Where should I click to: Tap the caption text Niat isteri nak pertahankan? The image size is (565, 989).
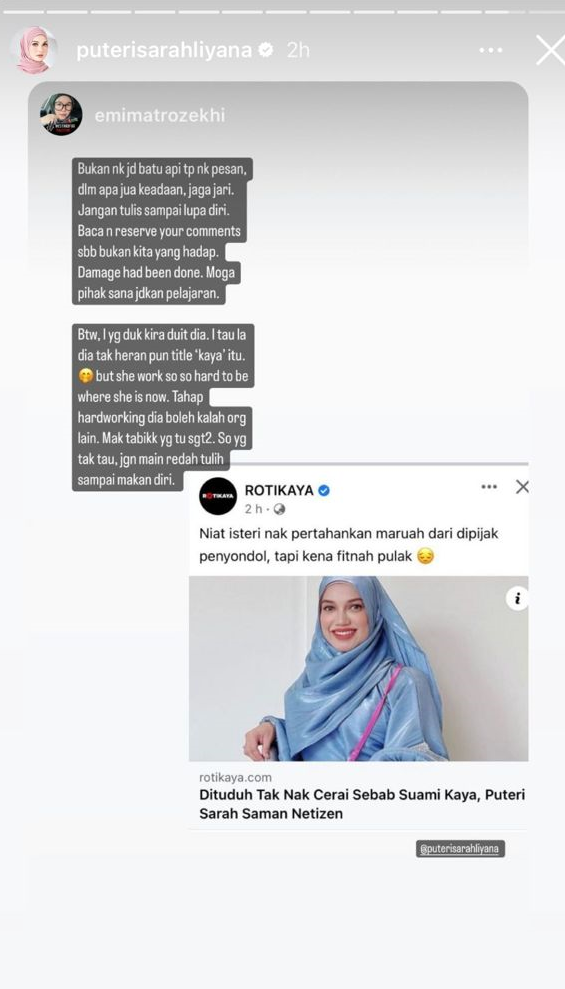(349, 545)
